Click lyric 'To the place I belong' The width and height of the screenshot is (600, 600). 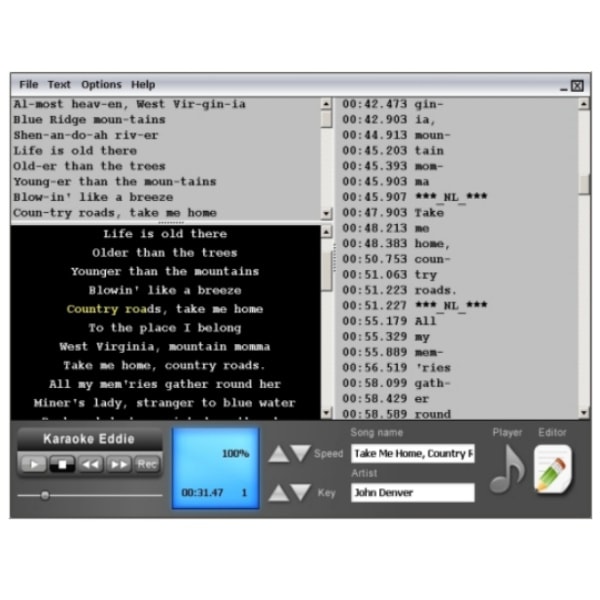coord(165,328)
